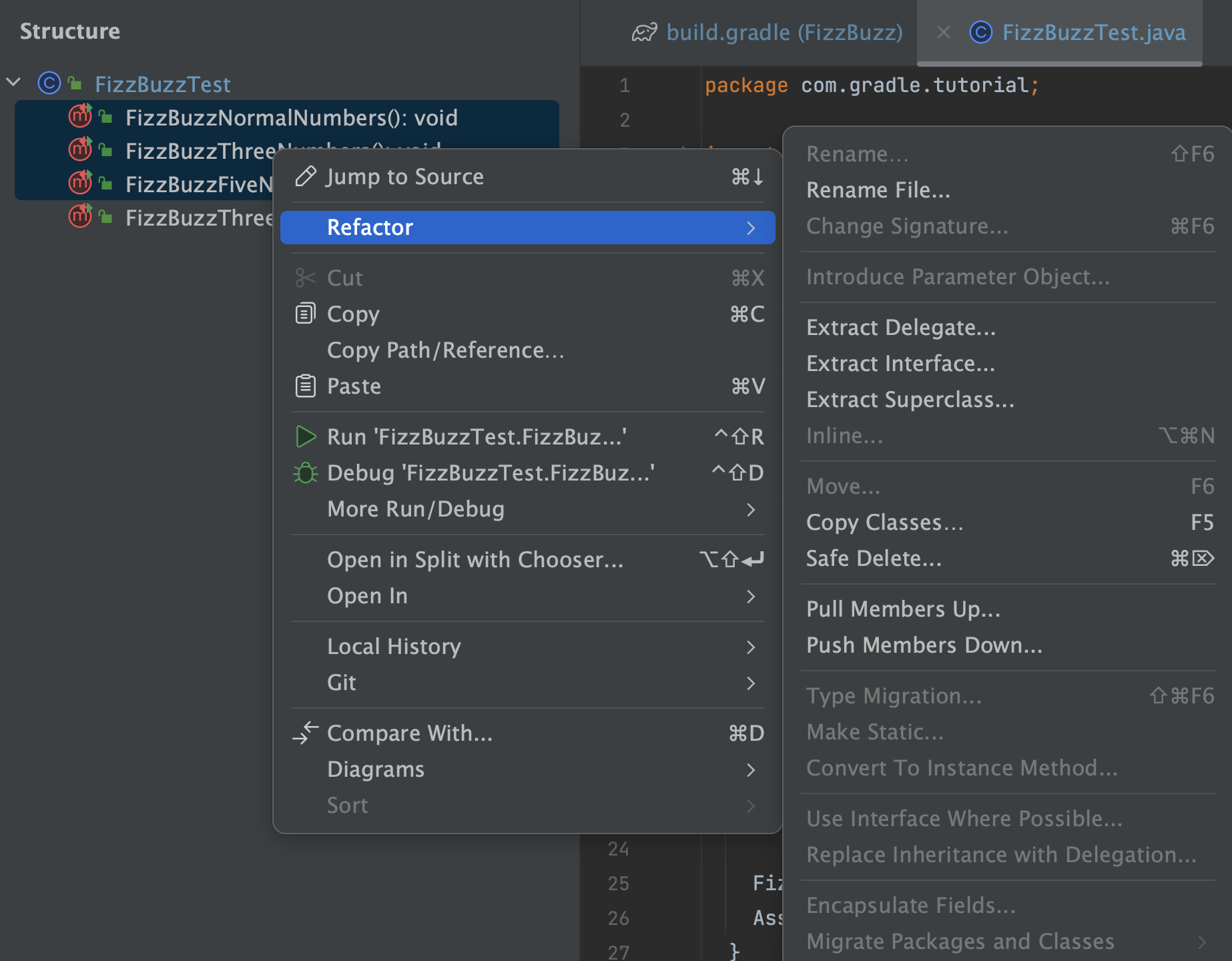Click the Copy document icon
The width and height of the screenshot is (1232, 961).
[x=305, y=314]
